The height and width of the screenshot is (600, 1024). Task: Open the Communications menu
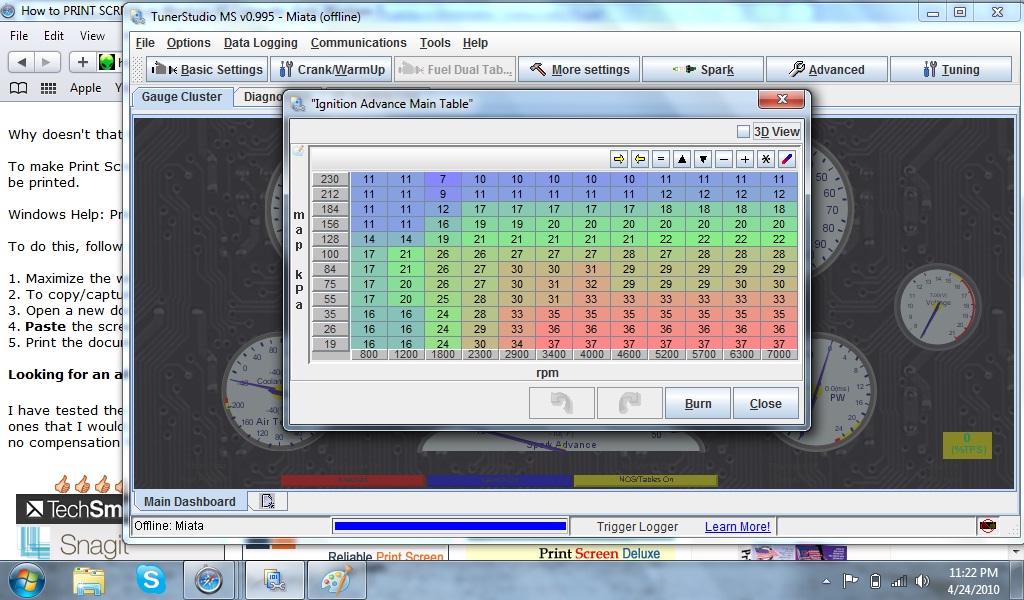358,43
